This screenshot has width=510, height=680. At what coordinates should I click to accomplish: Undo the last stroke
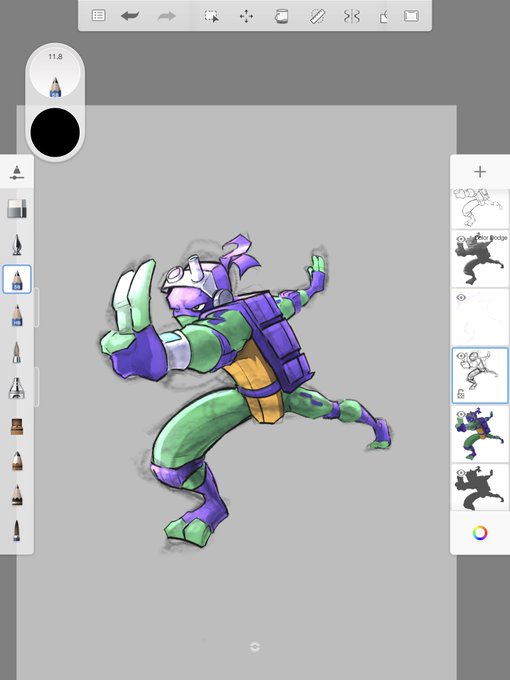(x=130, y=16)
